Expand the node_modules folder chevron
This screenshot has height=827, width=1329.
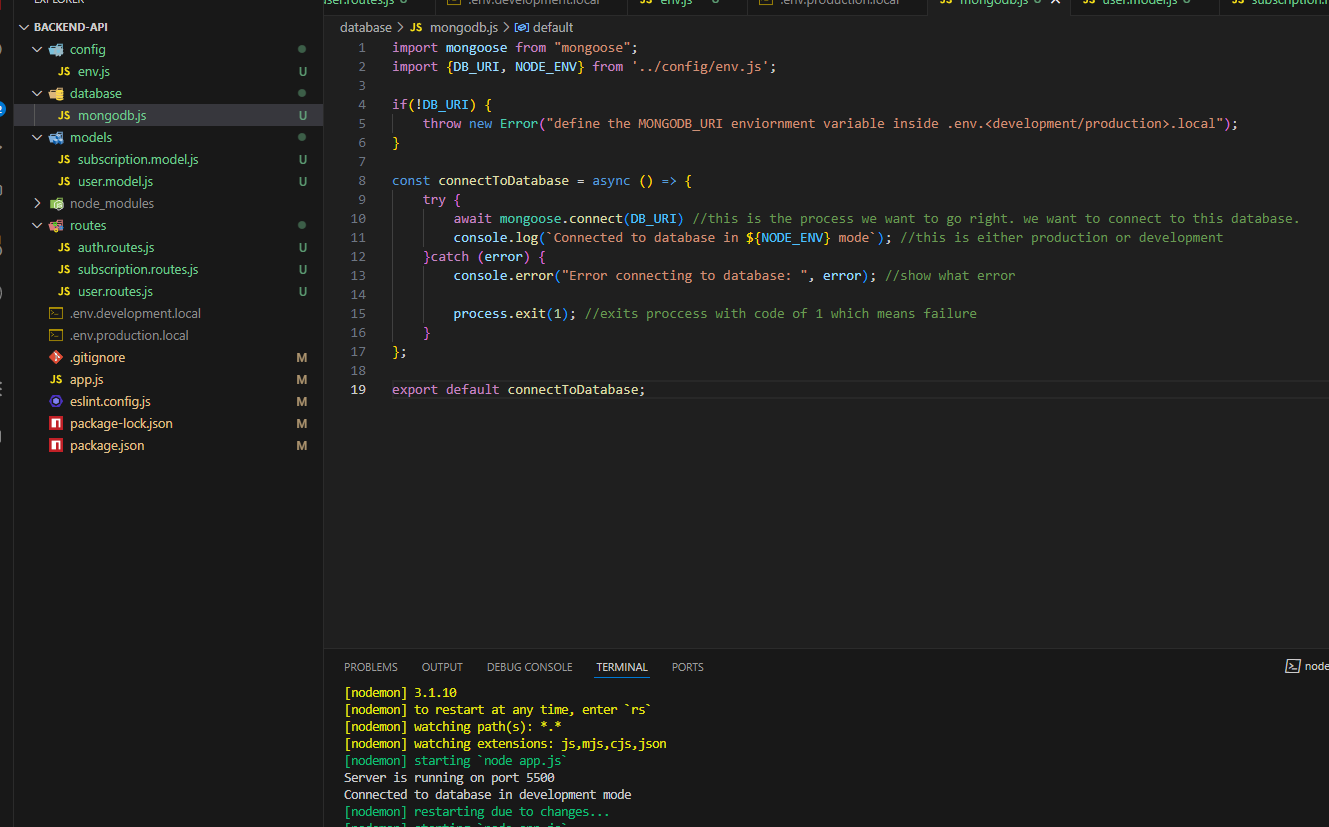coord(38,203)
